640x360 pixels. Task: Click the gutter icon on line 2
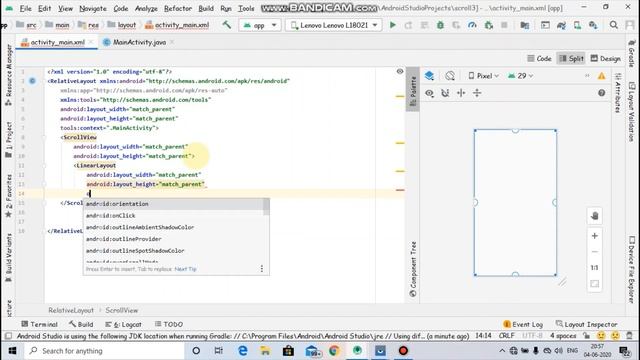32,81
